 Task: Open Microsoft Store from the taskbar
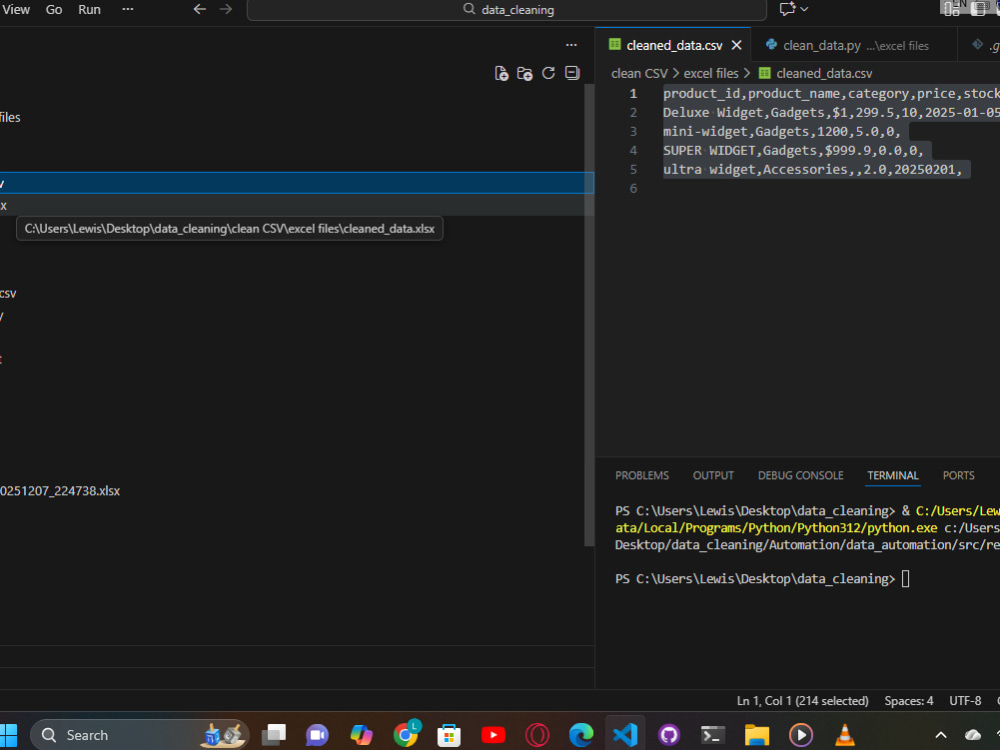449,735
